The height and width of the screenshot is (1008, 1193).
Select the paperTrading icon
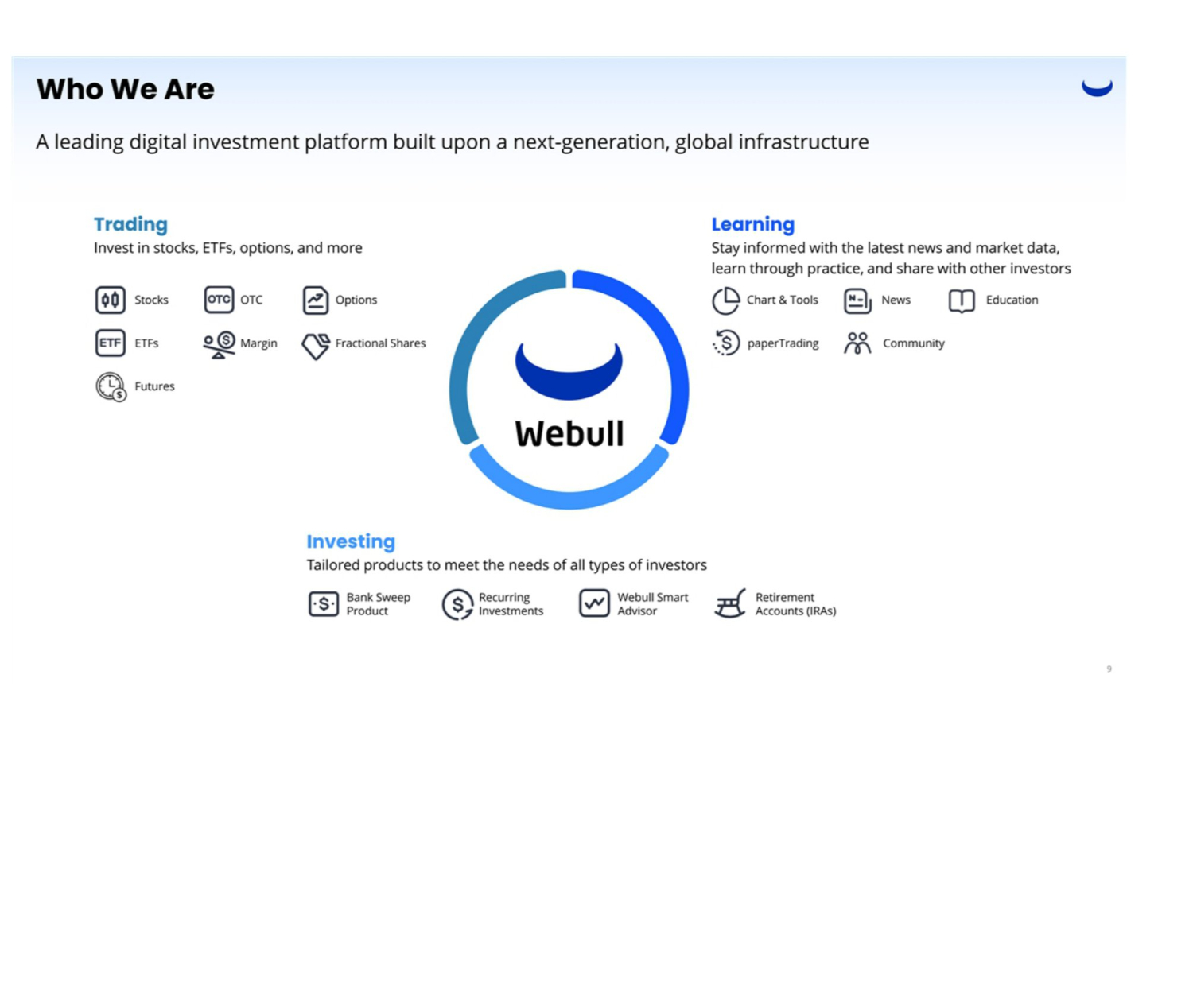pyautogui.click(x=726, y=343)
